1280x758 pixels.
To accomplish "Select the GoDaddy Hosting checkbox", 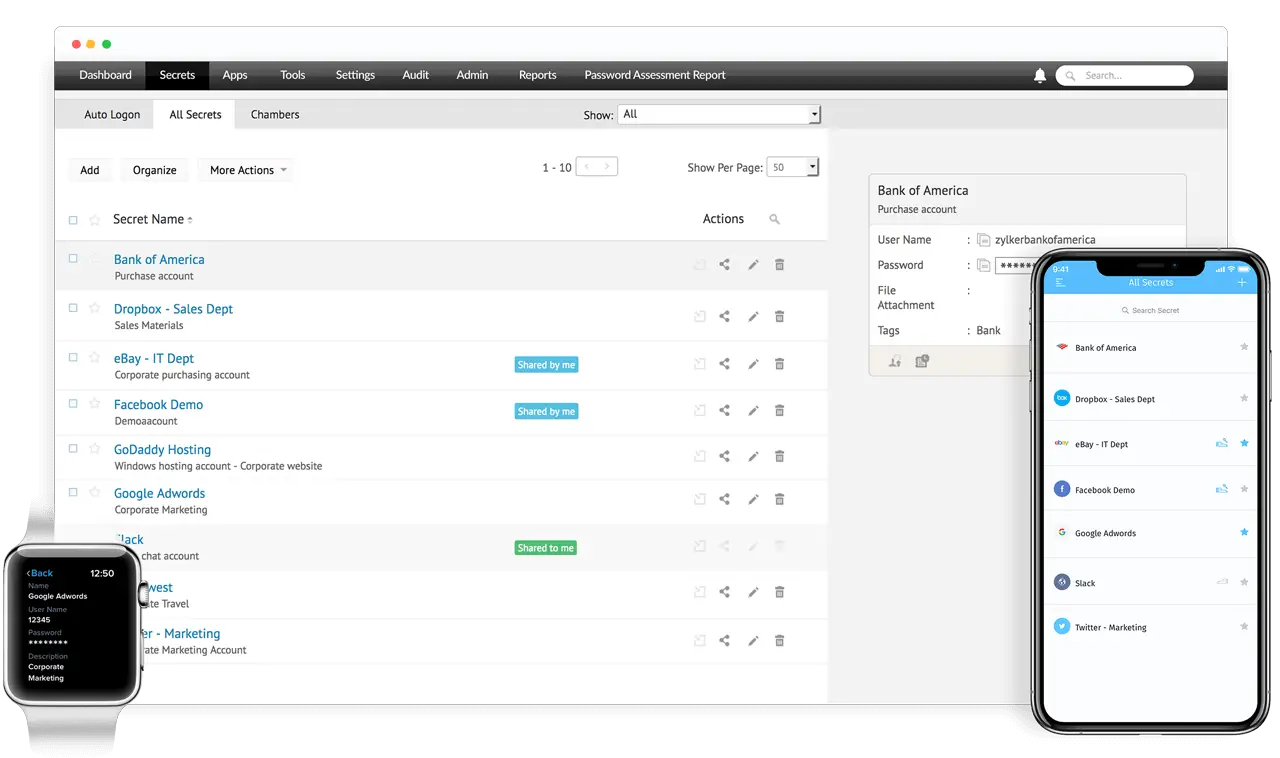I will coord(73,448).
